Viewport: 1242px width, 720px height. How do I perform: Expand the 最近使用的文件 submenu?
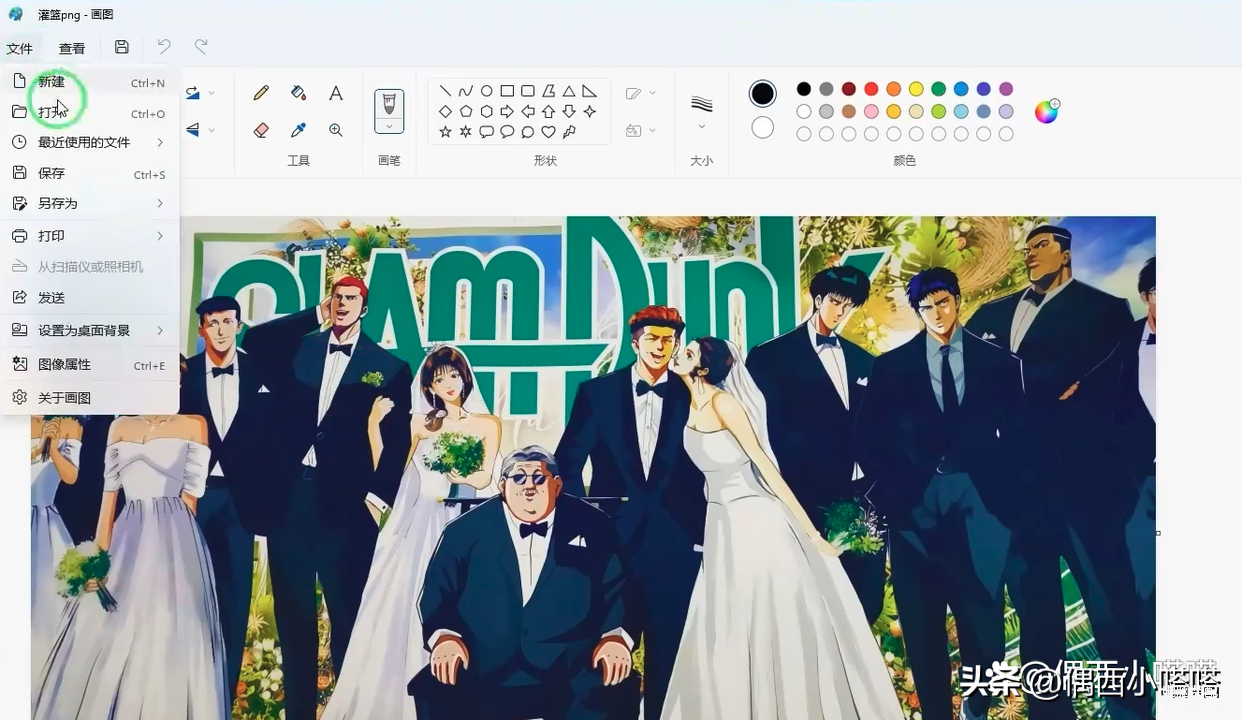(160, 142)
